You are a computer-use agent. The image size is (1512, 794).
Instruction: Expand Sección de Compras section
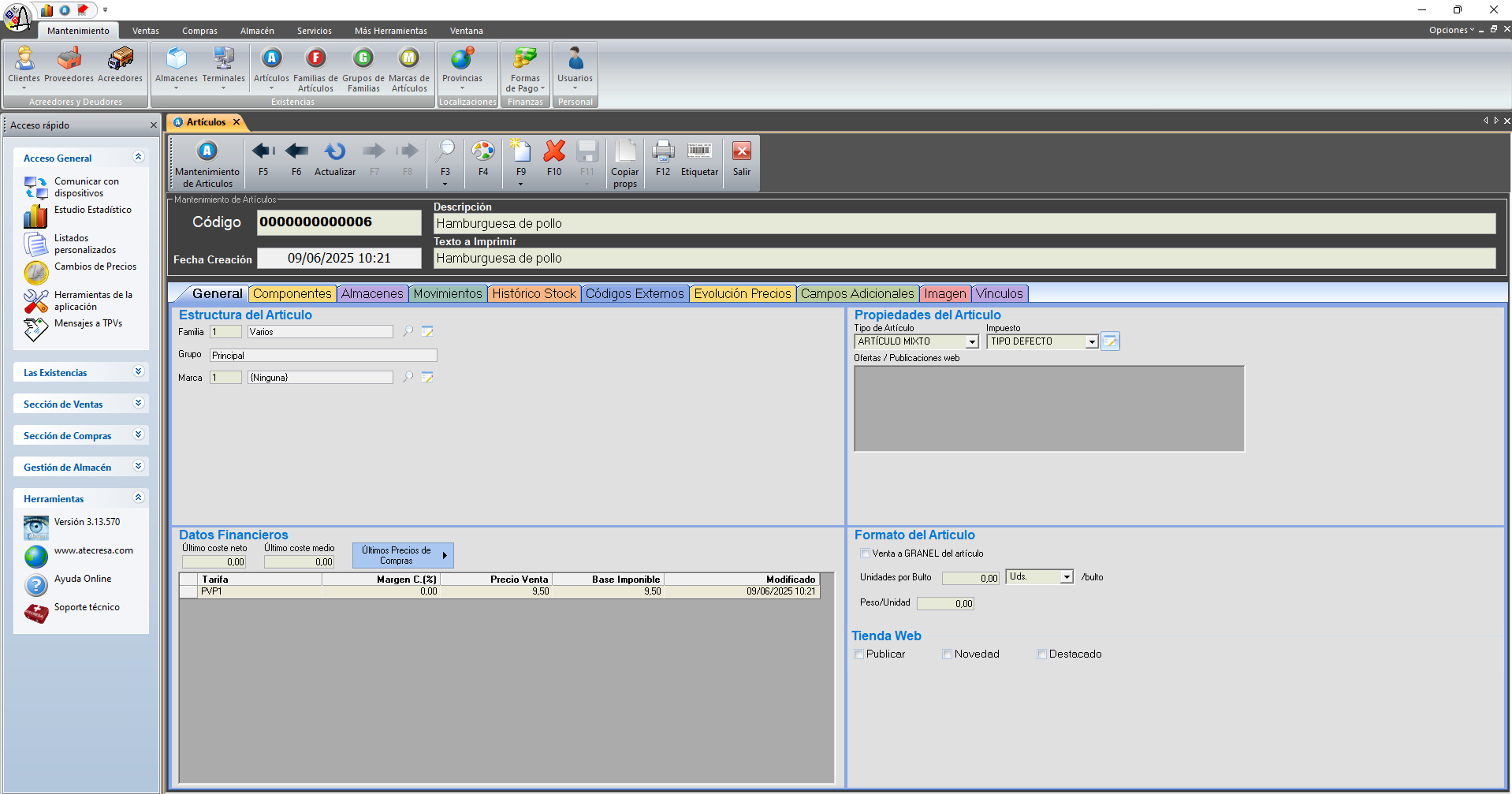[139, 434]
